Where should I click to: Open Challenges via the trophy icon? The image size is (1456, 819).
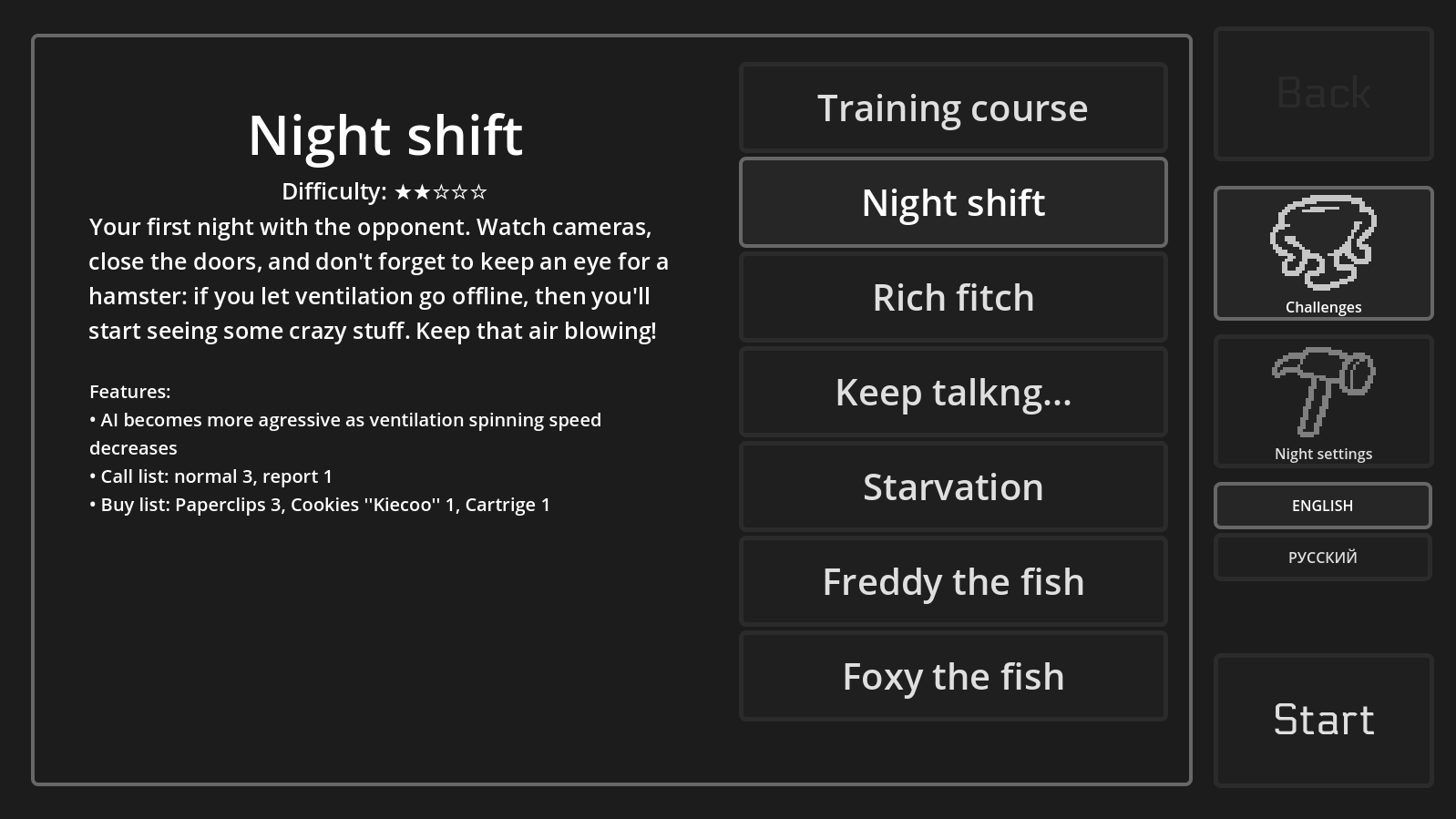coord(1323,242)
